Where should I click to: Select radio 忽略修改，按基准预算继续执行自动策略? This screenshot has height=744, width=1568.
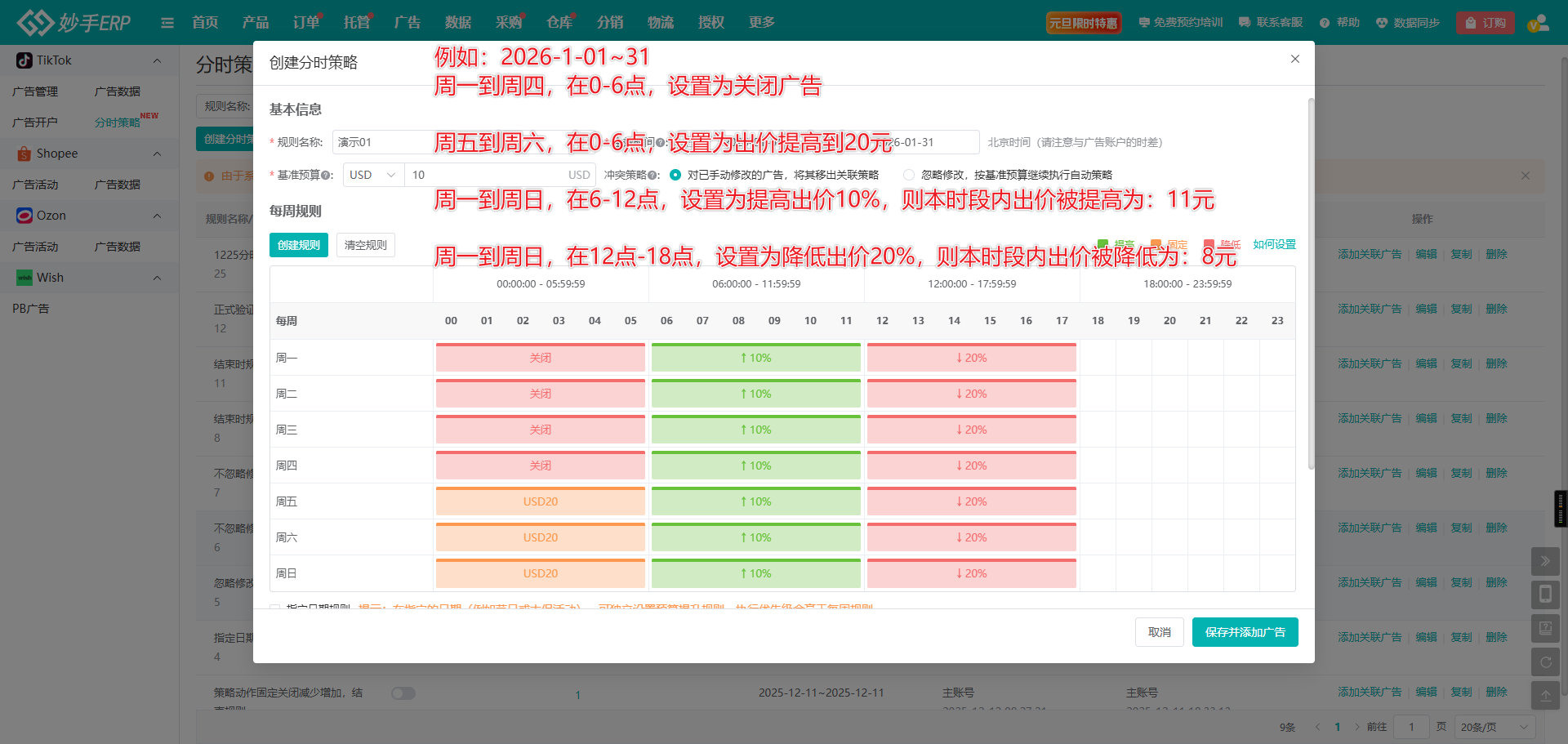[x=909, y=175]
